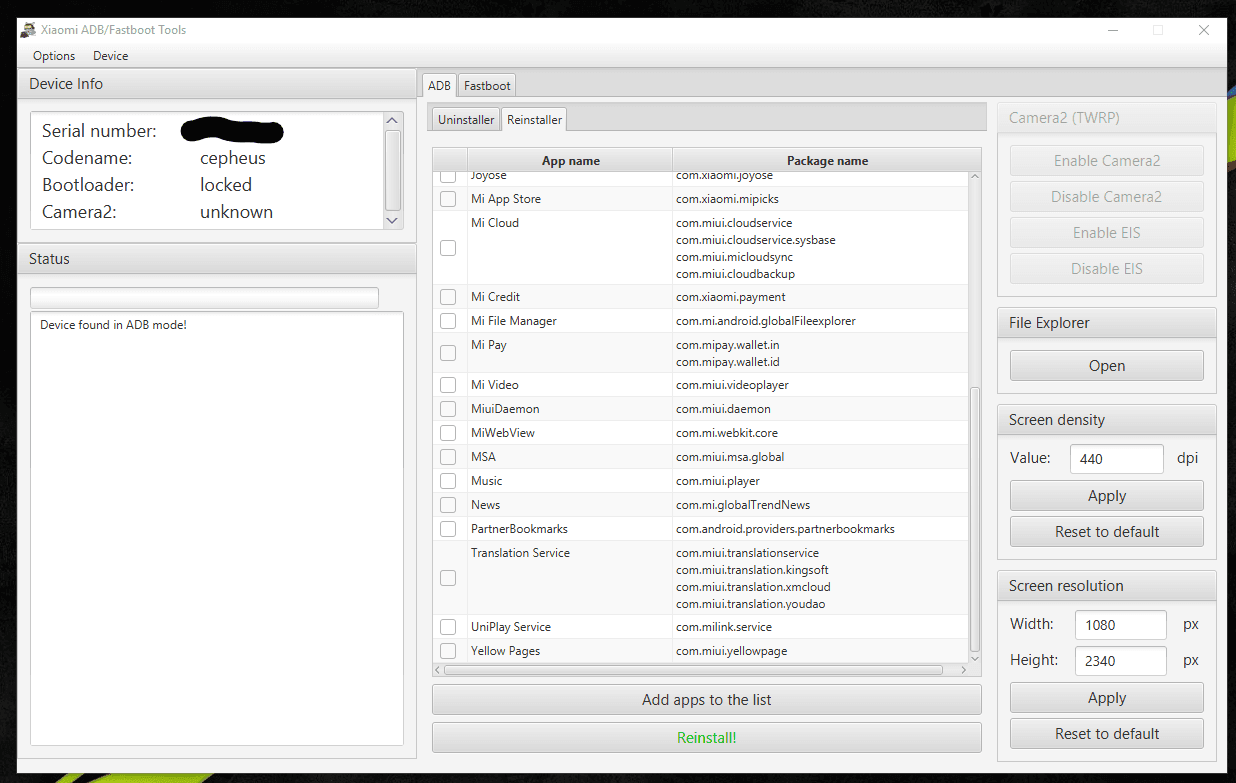Reset screen resolution to default
This screenshot has height=783, width=1236.
(x=1107, y=734)
